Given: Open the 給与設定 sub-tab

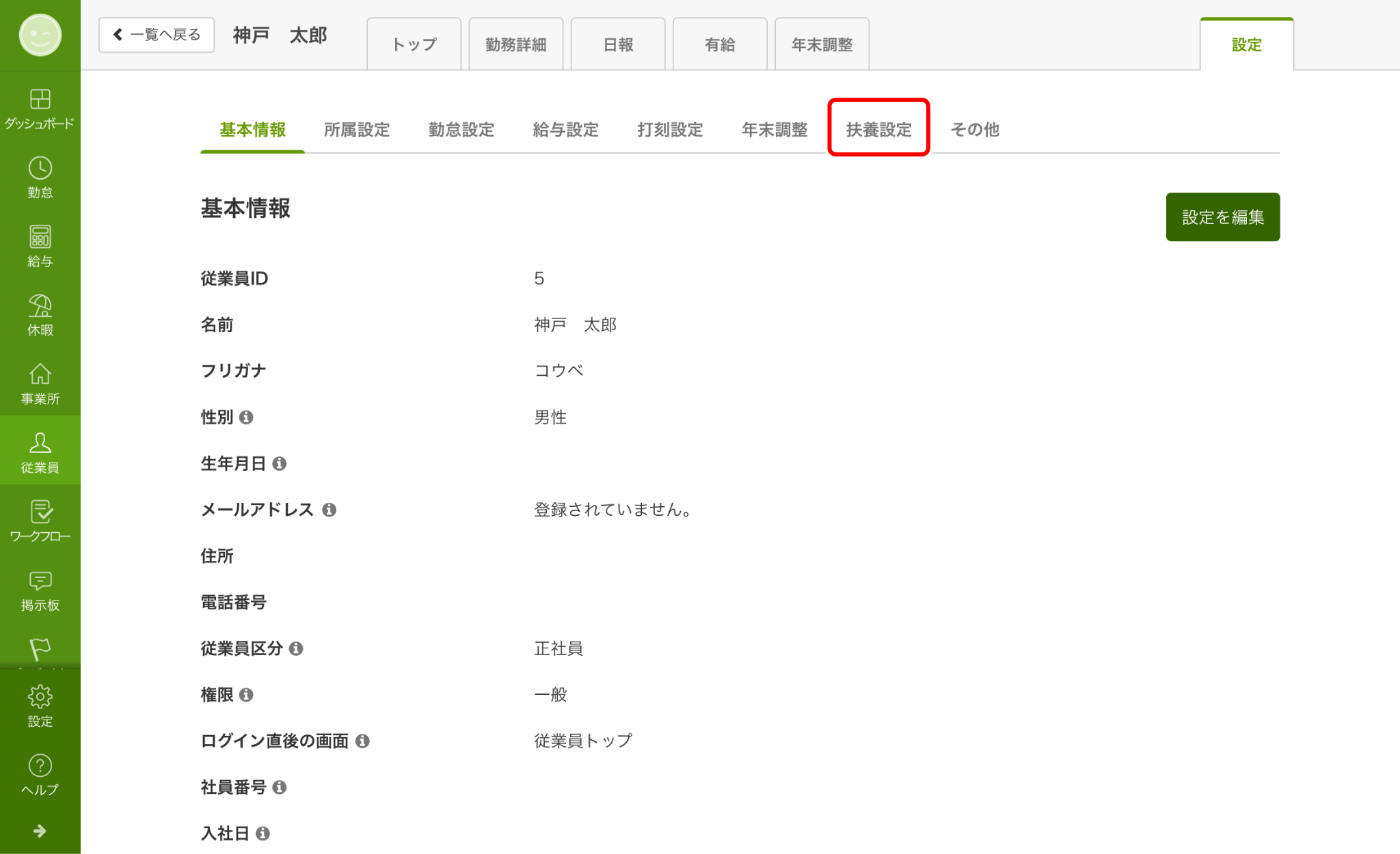Looking at the screenshot, I should tap(565, 130).
